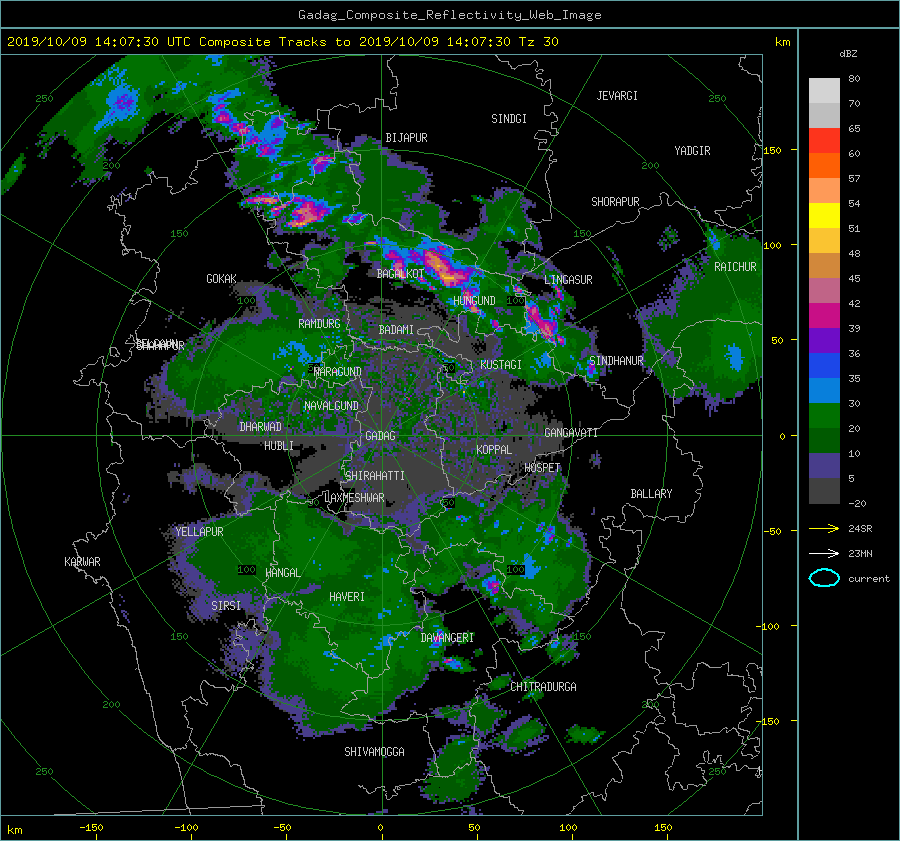Click the LINGASUR city label
The image size is (900, 841).
tap(568, 280)
